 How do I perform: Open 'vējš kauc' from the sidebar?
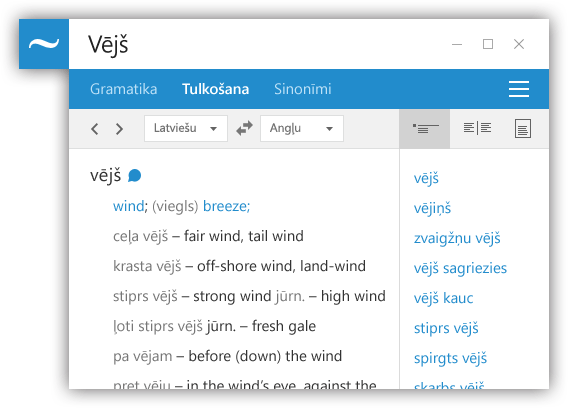point(443,298)
